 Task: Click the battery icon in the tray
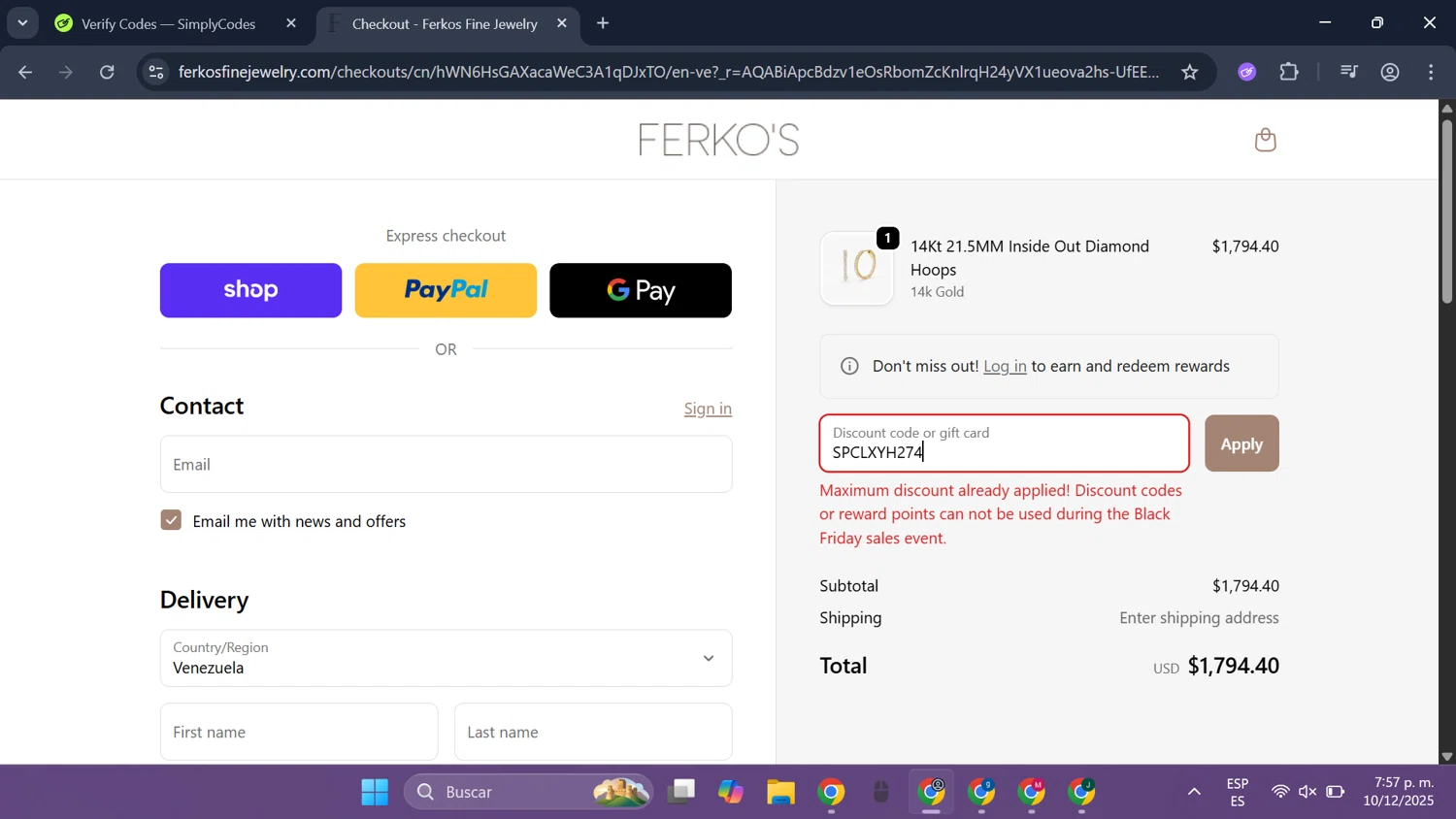coord(1336,792)
